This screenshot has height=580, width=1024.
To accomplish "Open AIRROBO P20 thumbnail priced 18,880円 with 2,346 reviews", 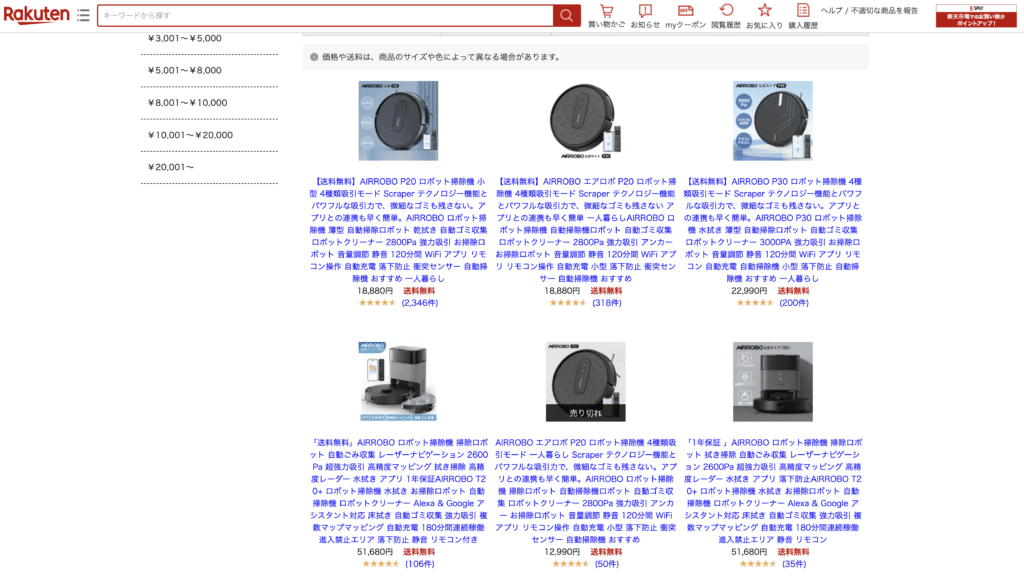I will coord(398,121).
